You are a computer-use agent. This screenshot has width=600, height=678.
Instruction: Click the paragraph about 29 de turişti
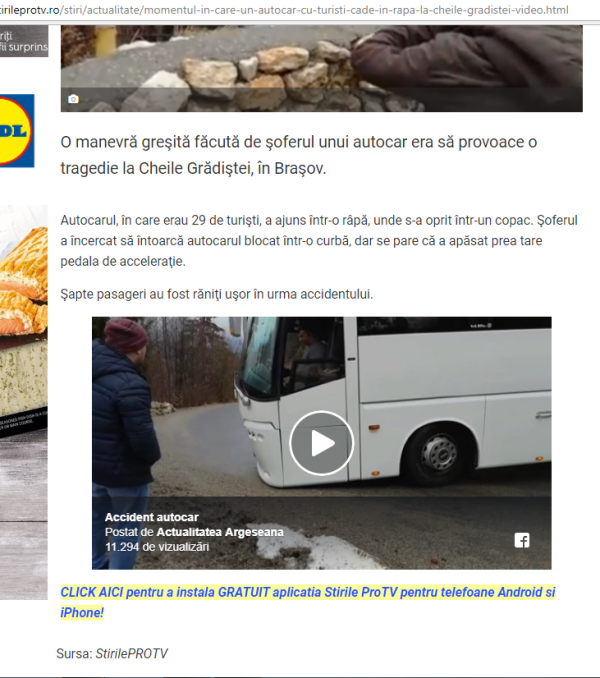click(x=319, y=241)
